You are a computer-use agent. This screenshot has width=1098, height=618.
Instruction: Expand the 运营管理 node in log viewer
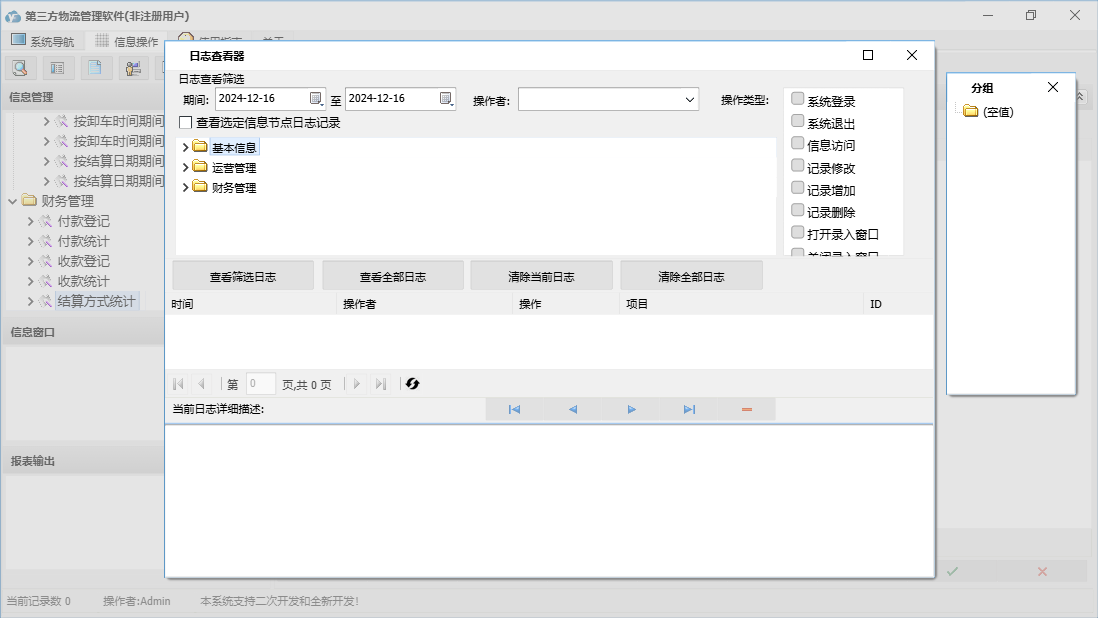point(186,167)
